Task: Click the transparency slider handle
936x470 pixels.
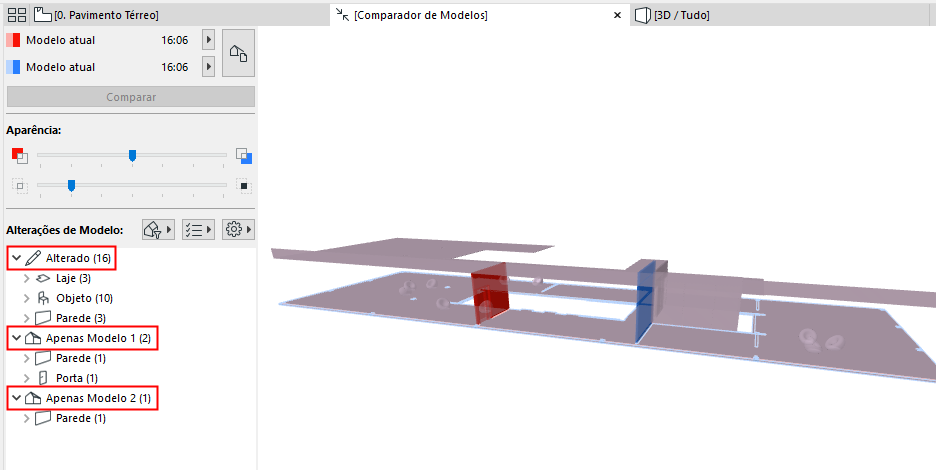Action: pyautogui.click(x=71, y=186)
